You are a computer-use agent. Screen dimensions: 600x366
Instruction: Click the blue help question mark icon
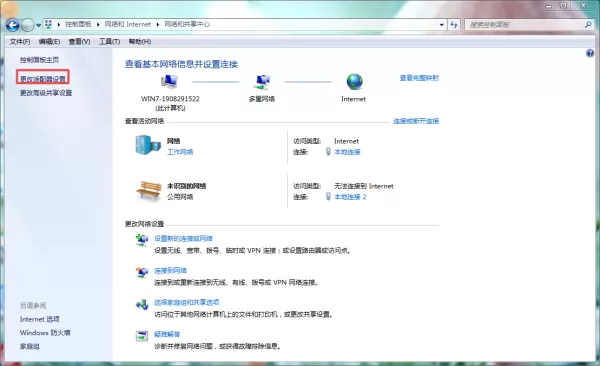(x=590, y=53)
